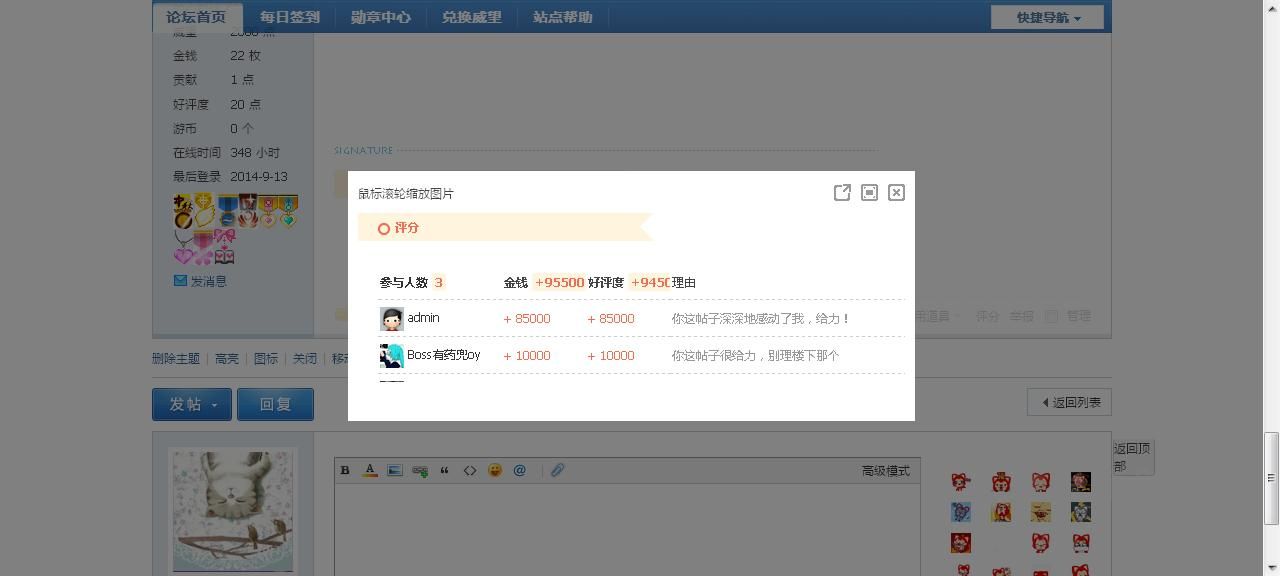Open the smiley emoticon picker
The width and height of the screenshot is (1280, 576).
(495, 470)
